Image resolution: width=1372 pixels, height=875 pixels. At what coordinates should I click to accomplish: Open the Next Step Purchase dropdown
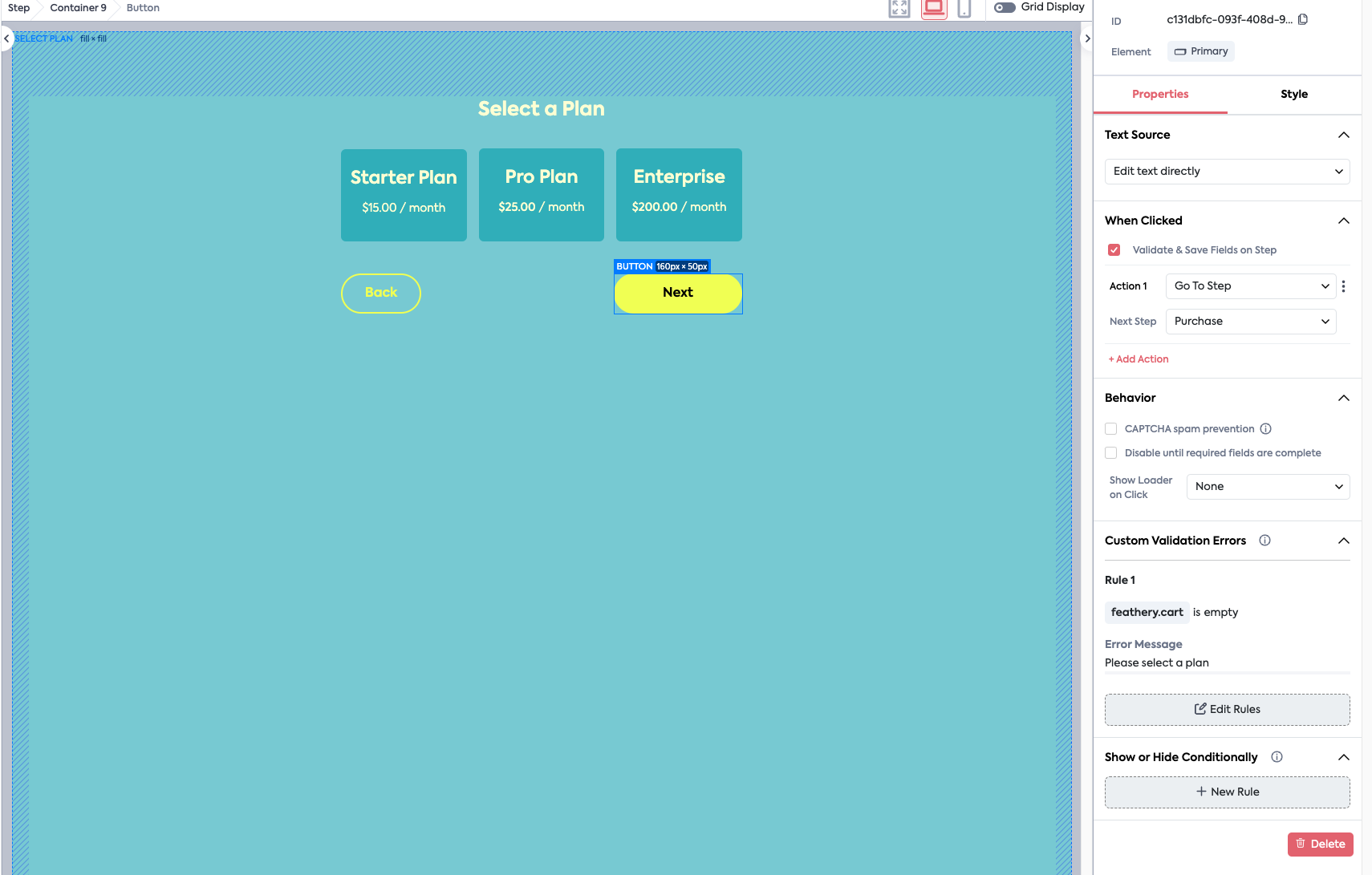(x=1250, y=322)
